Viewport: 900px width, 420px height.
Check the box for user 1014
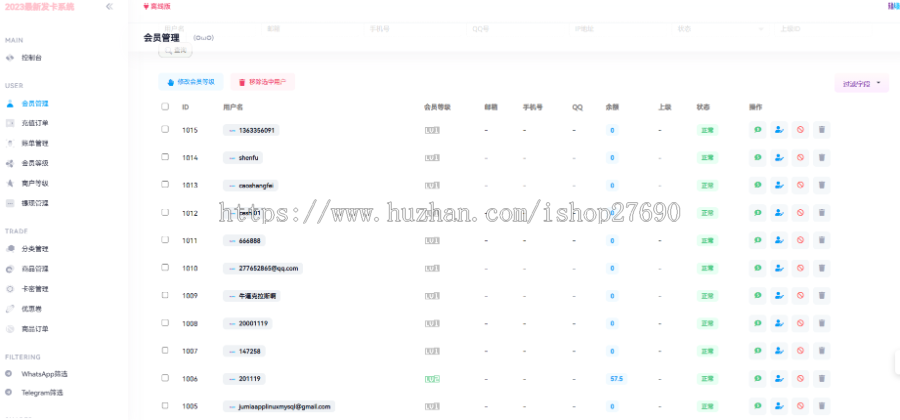click(x=165, y=157)
